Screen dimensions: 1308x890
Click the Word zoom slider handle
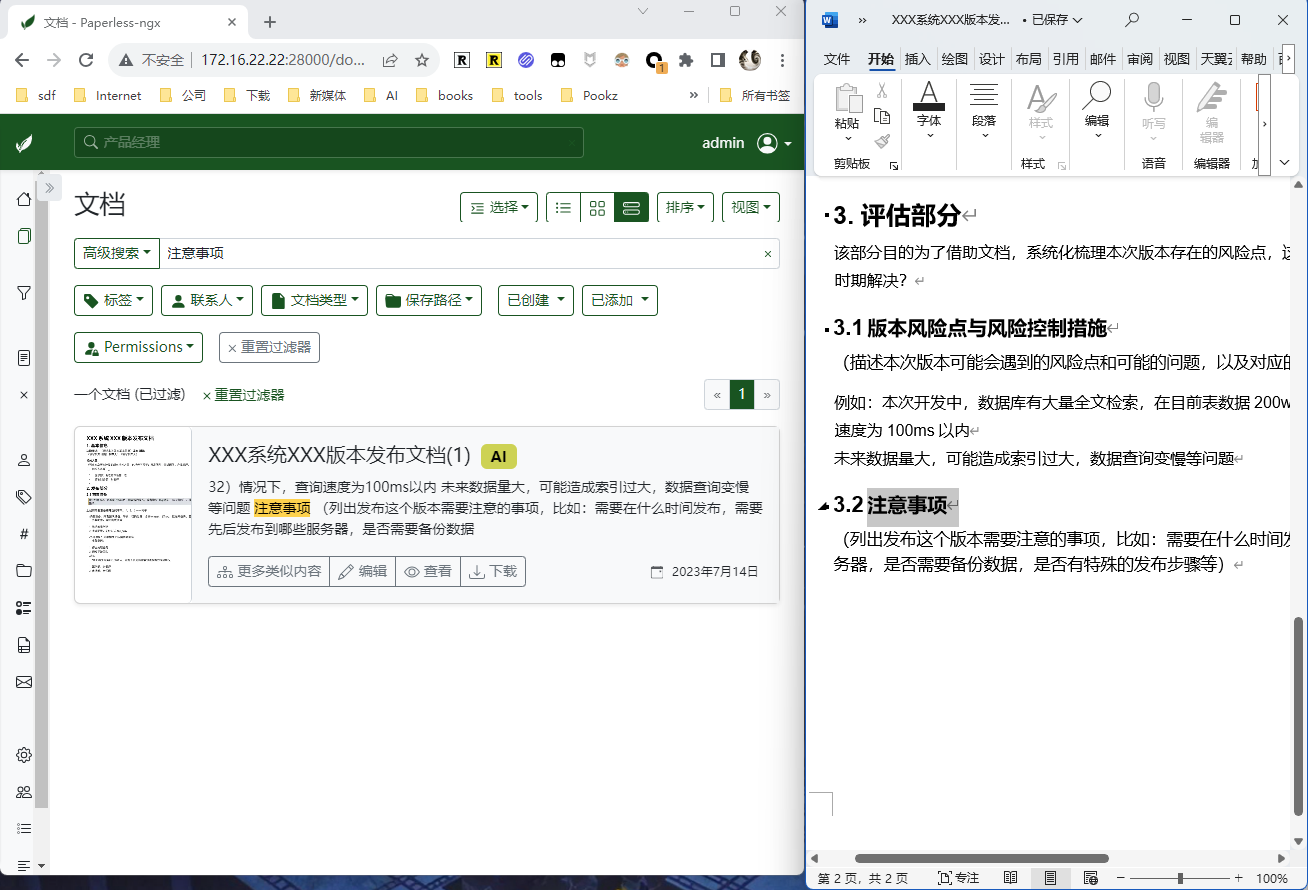pos(1180,878)
